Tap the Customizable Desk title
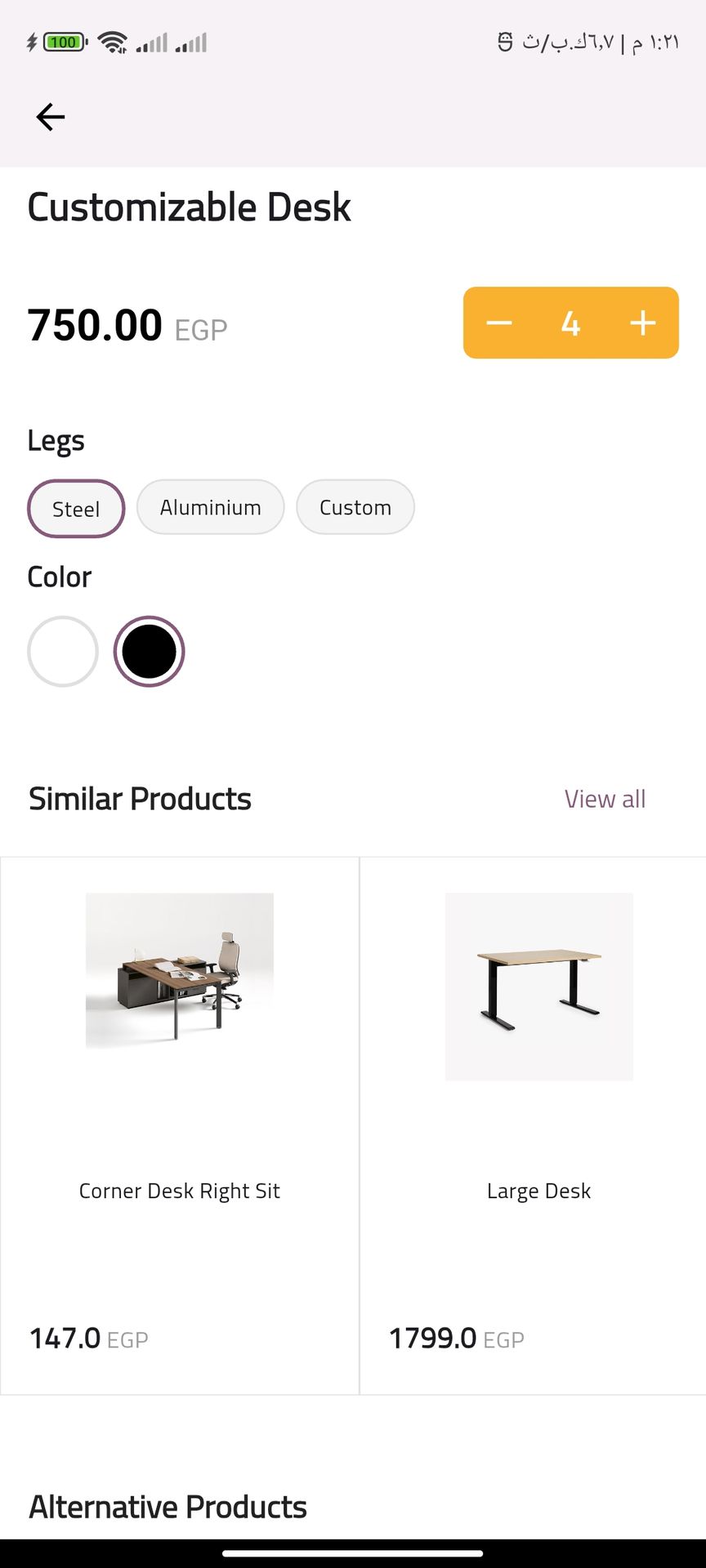 (x=190, y=207)
